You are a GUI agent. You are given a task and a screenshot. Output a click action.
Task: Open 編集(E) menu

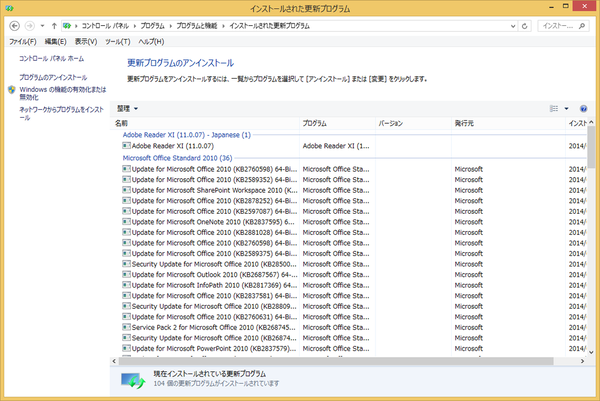[x=55, y=42]
